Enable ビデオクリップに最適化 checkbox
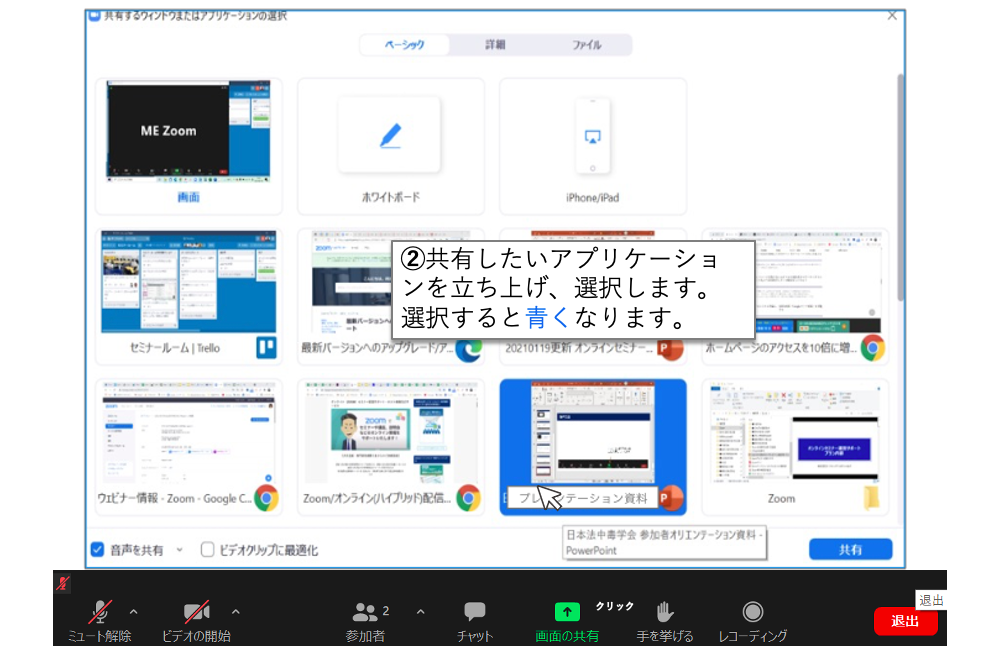Viewport: 989px width, 653px height. tap(207, 550)
